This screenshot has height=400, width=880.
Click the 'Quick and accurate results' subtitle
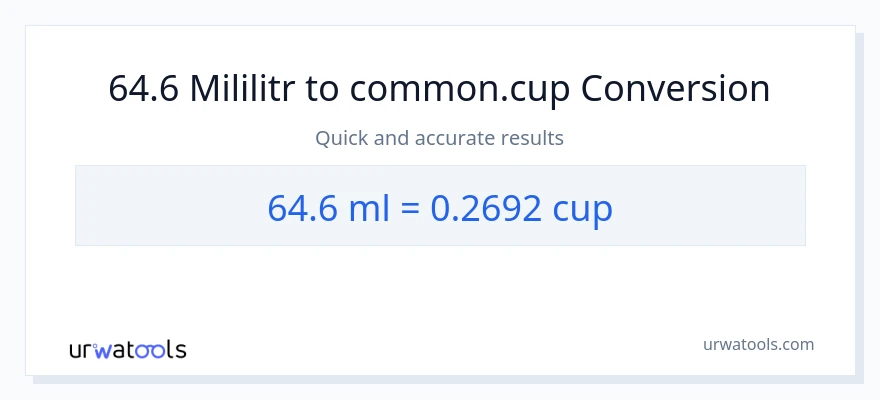(439, 138)
